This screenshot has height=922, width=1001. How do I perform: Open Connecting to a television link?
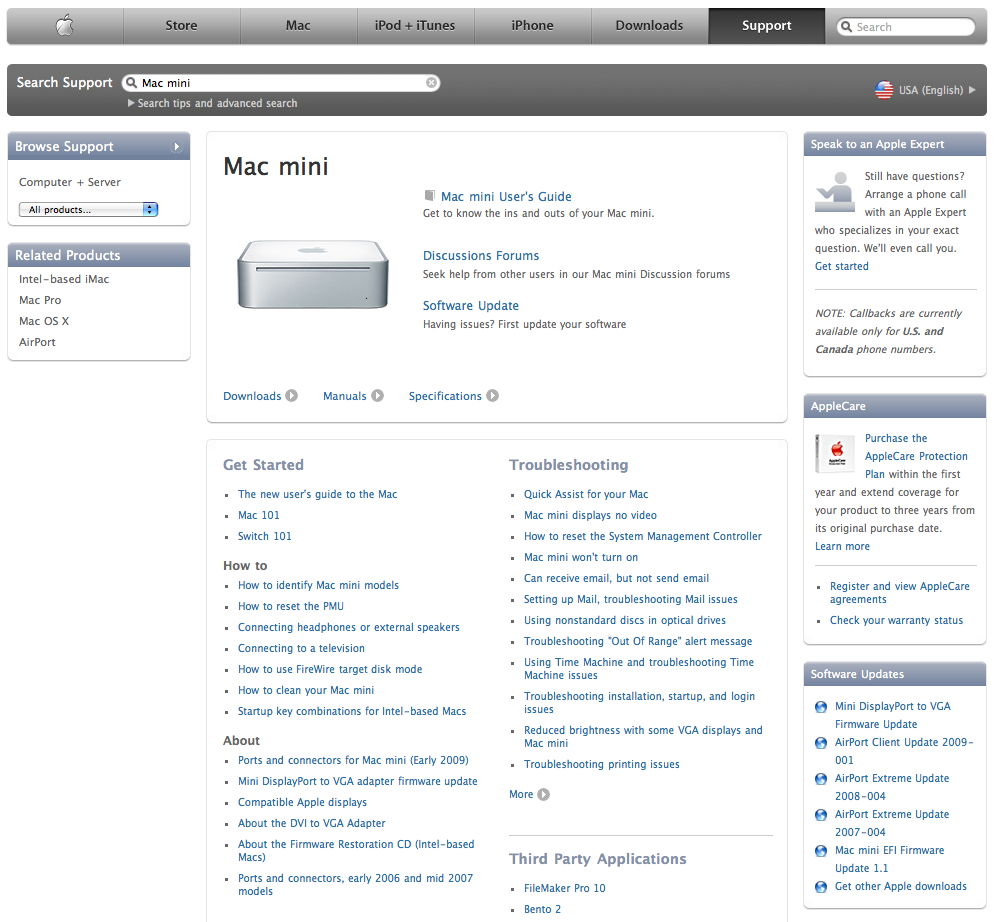(301, 648)
